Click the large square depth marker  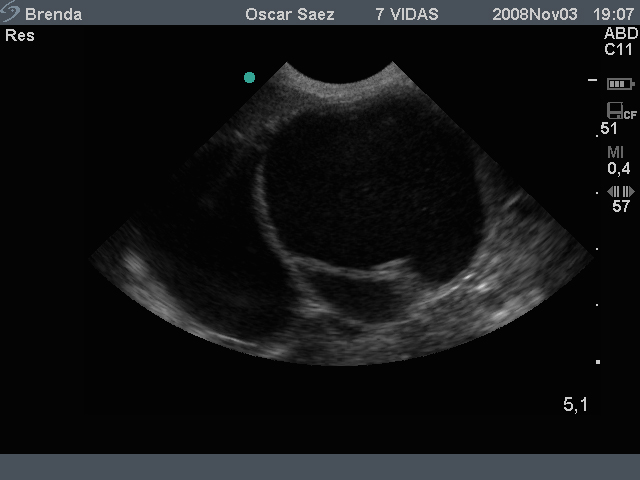pyautogui.click(x=598, y=362)
